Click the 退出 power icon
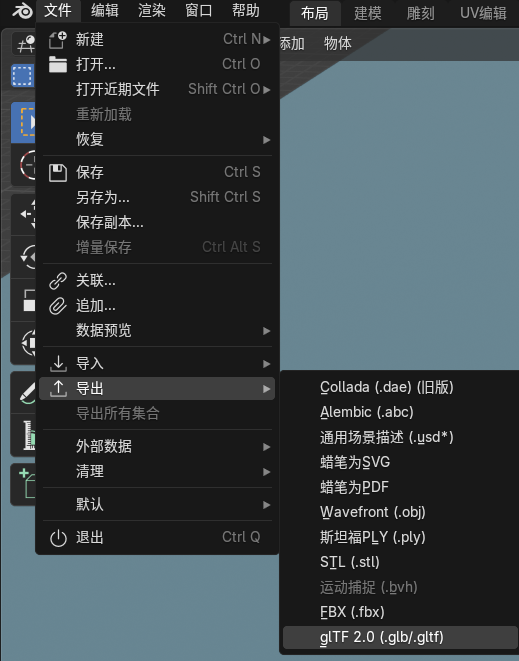519x661 pixels. [58, 538]
